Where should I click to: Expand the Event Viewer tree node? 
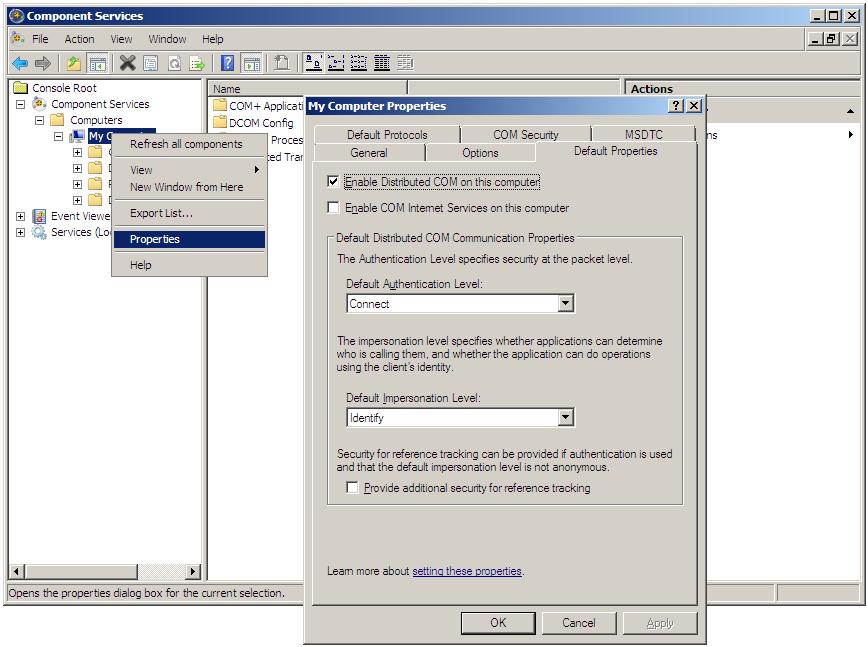pyautogui.click(x=21, y=216)
